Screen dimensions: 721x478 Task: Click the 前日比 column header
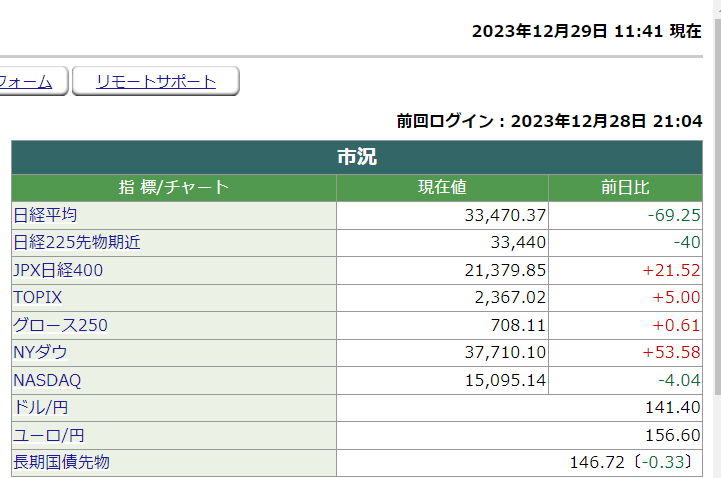point(626,187)
